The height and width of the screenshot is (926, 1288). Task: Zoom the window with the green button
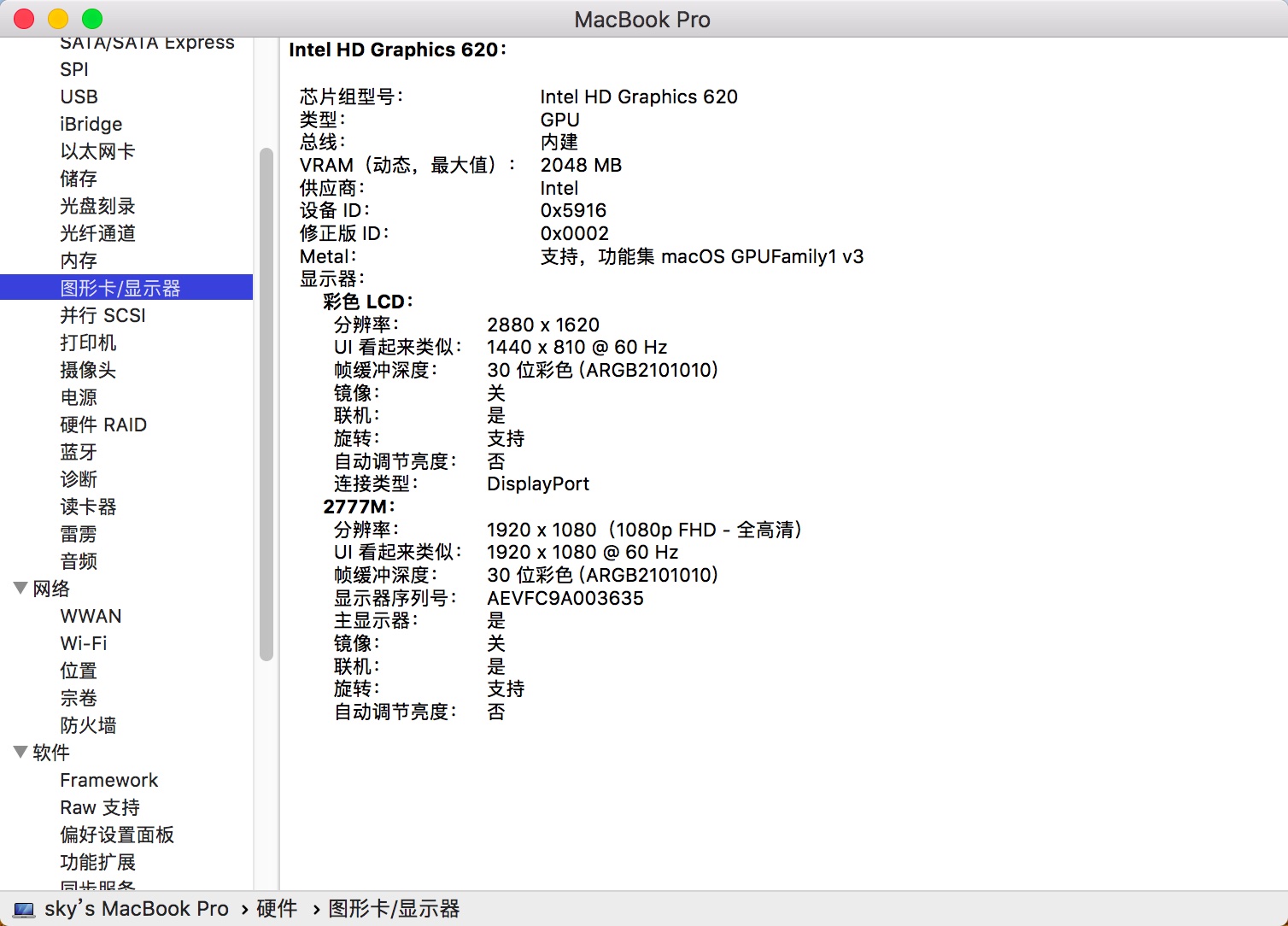coord(92,19)
